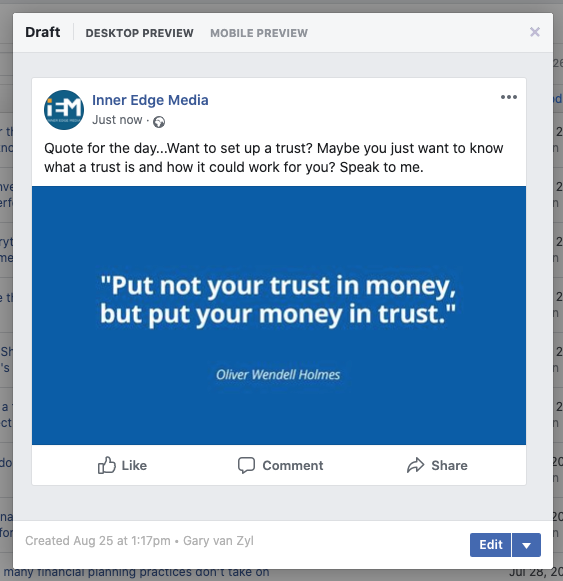Switch to the Mobile Preview tab
This screenshot has width=563, height=581.
[x=259, y=33]
